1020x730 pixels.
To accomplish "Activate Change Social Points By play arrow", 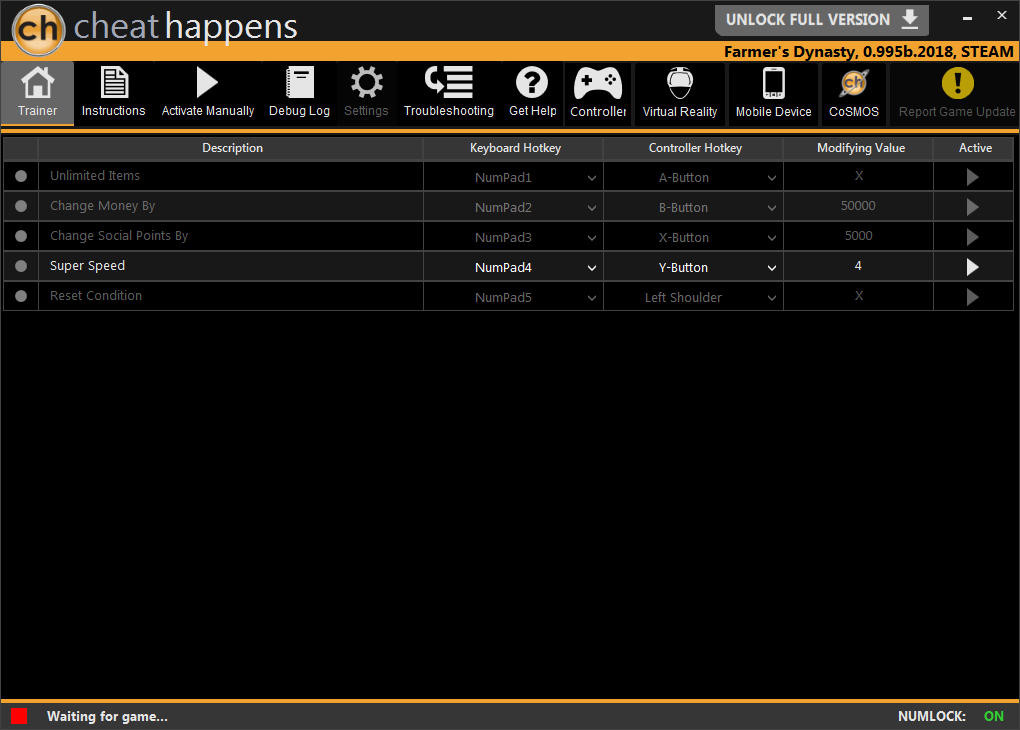I will click(x=973, y=237).
